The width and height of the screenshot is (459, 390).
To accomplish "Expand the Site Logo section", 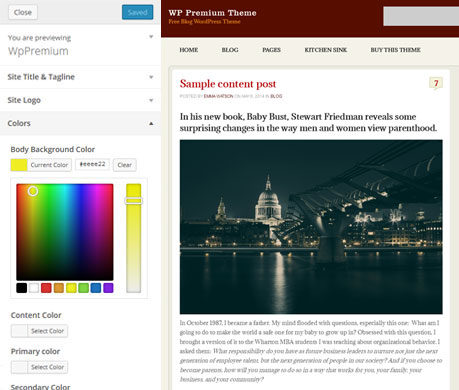I will click(80, 100).
